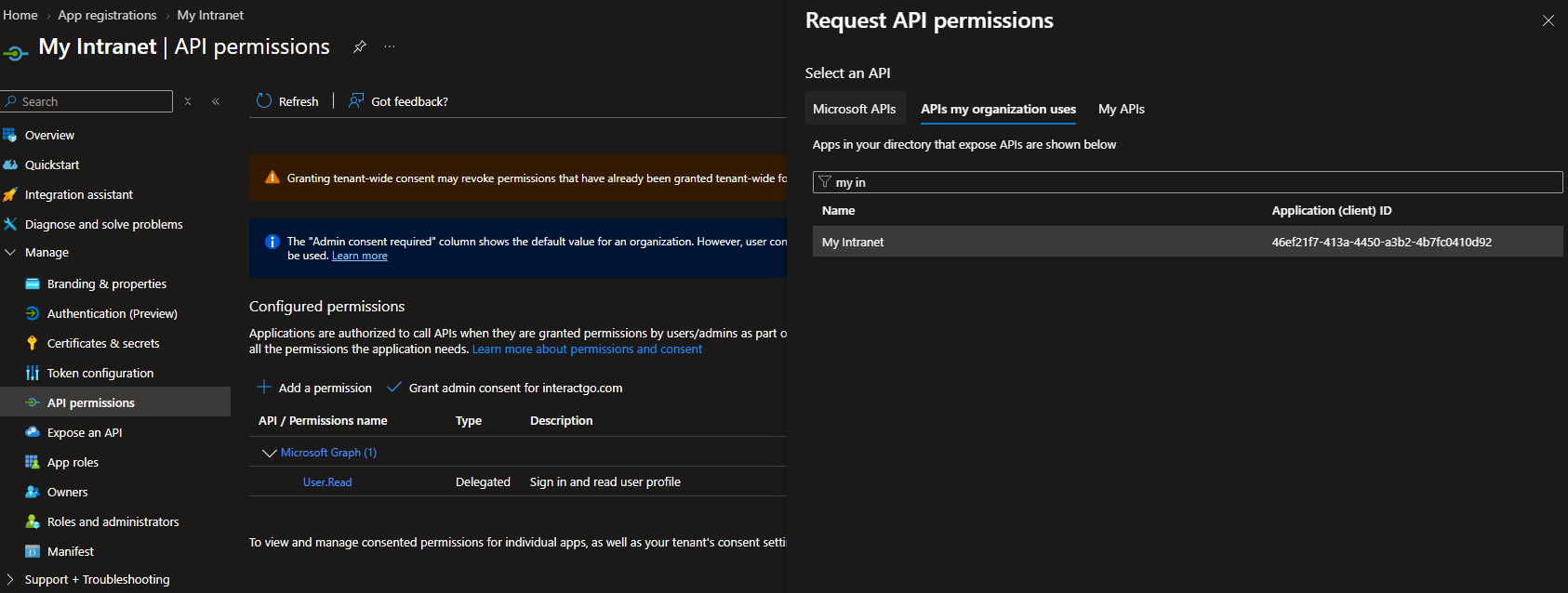Close the Request API permissions panel
This screenshot has height=593, width=1568.
coord(1548,20)
